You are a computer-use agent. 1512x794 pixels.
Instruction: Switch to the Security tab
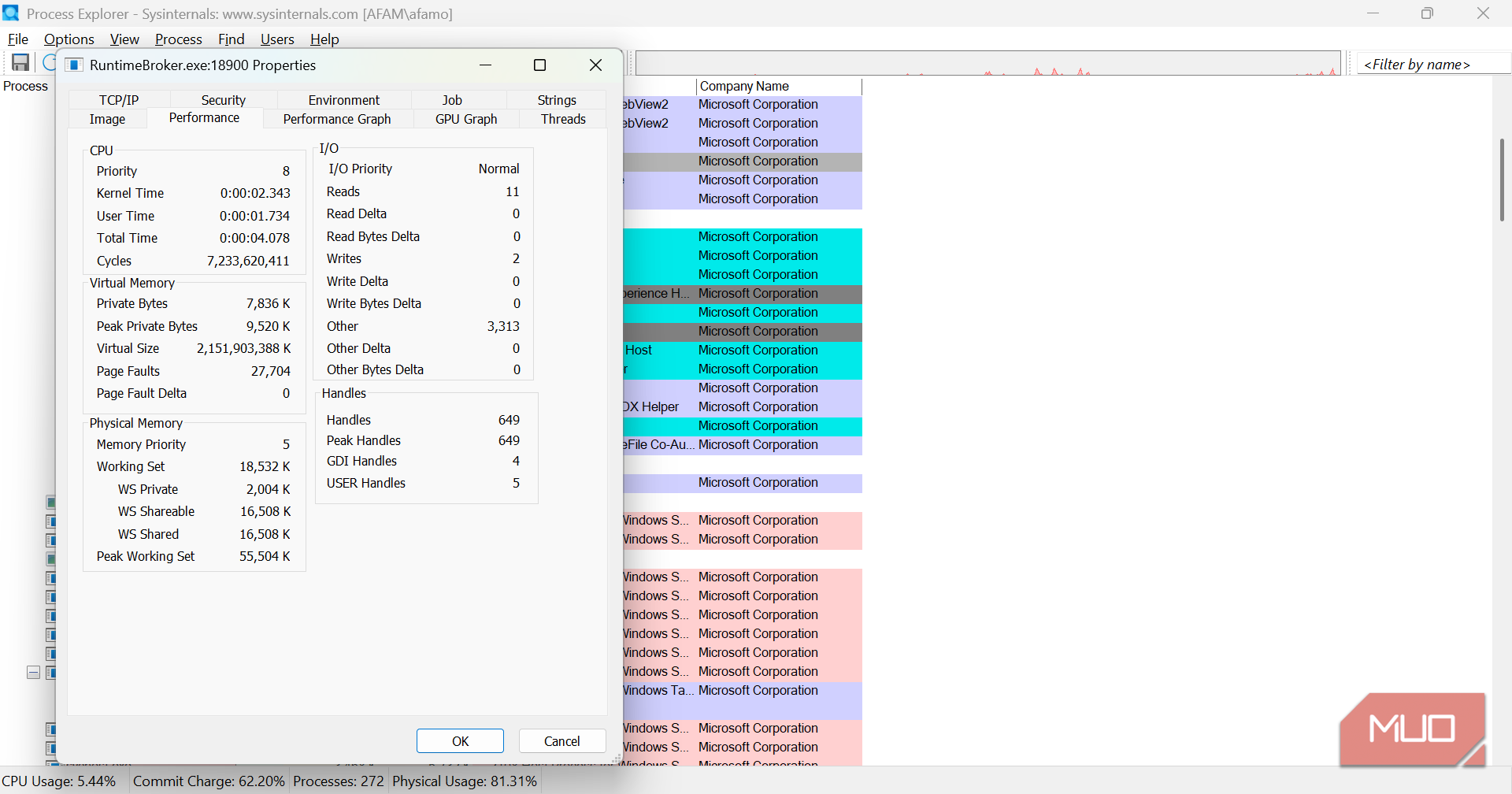coord(224,100)
